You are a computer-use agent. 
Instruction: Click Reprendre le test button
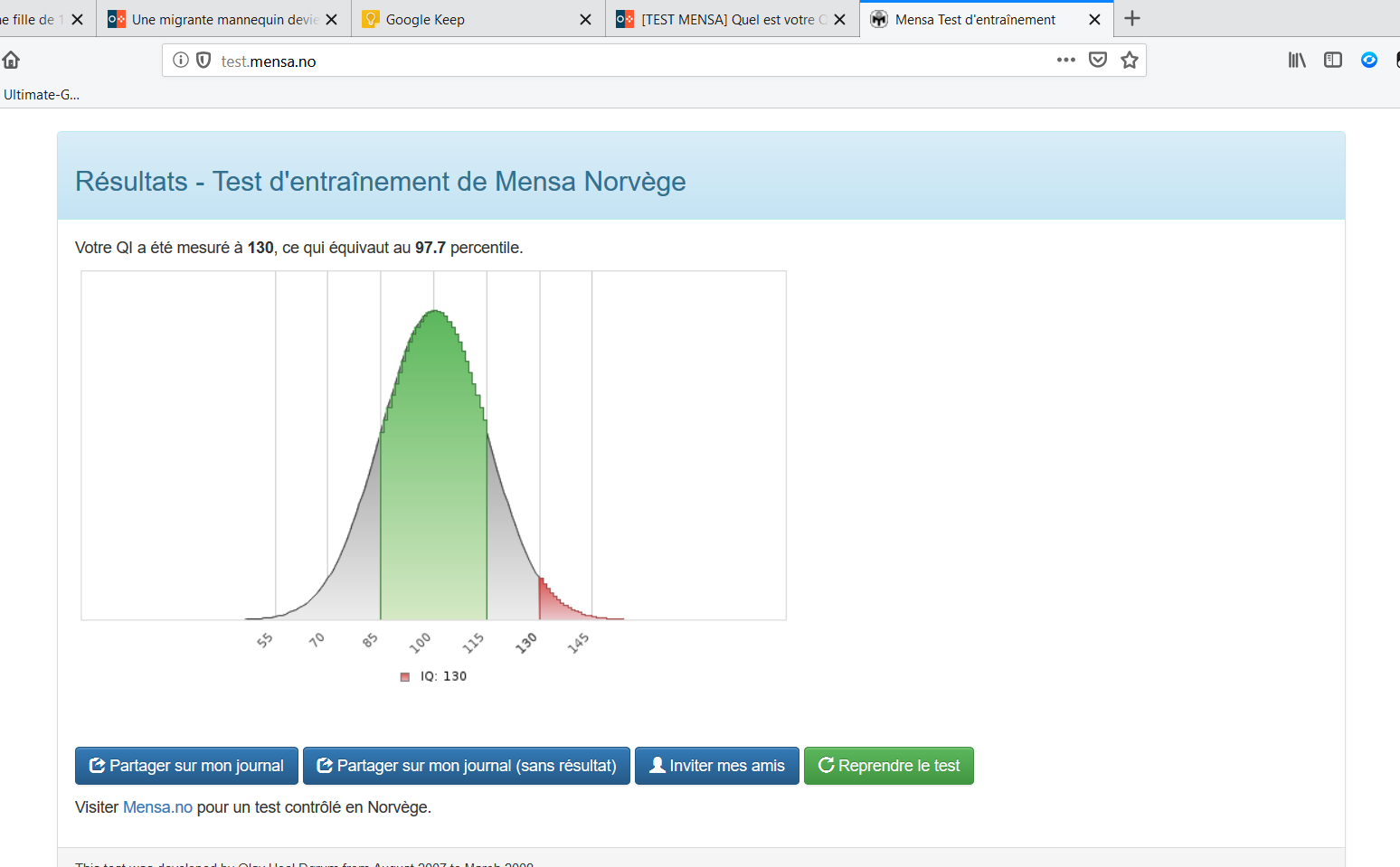point(889,766)
